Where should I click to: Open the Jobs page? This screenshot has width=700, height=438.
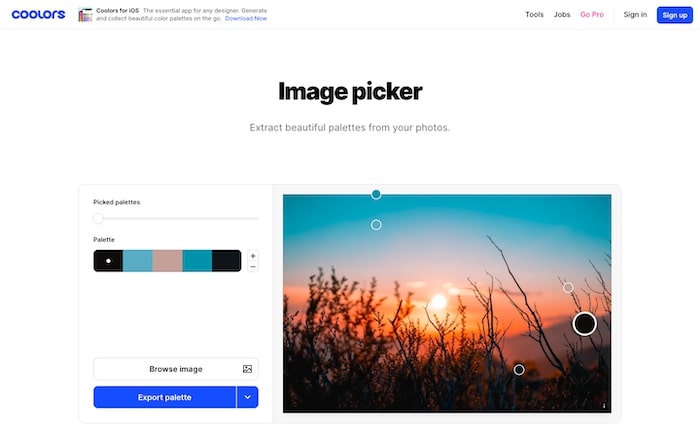click(562, 15)
